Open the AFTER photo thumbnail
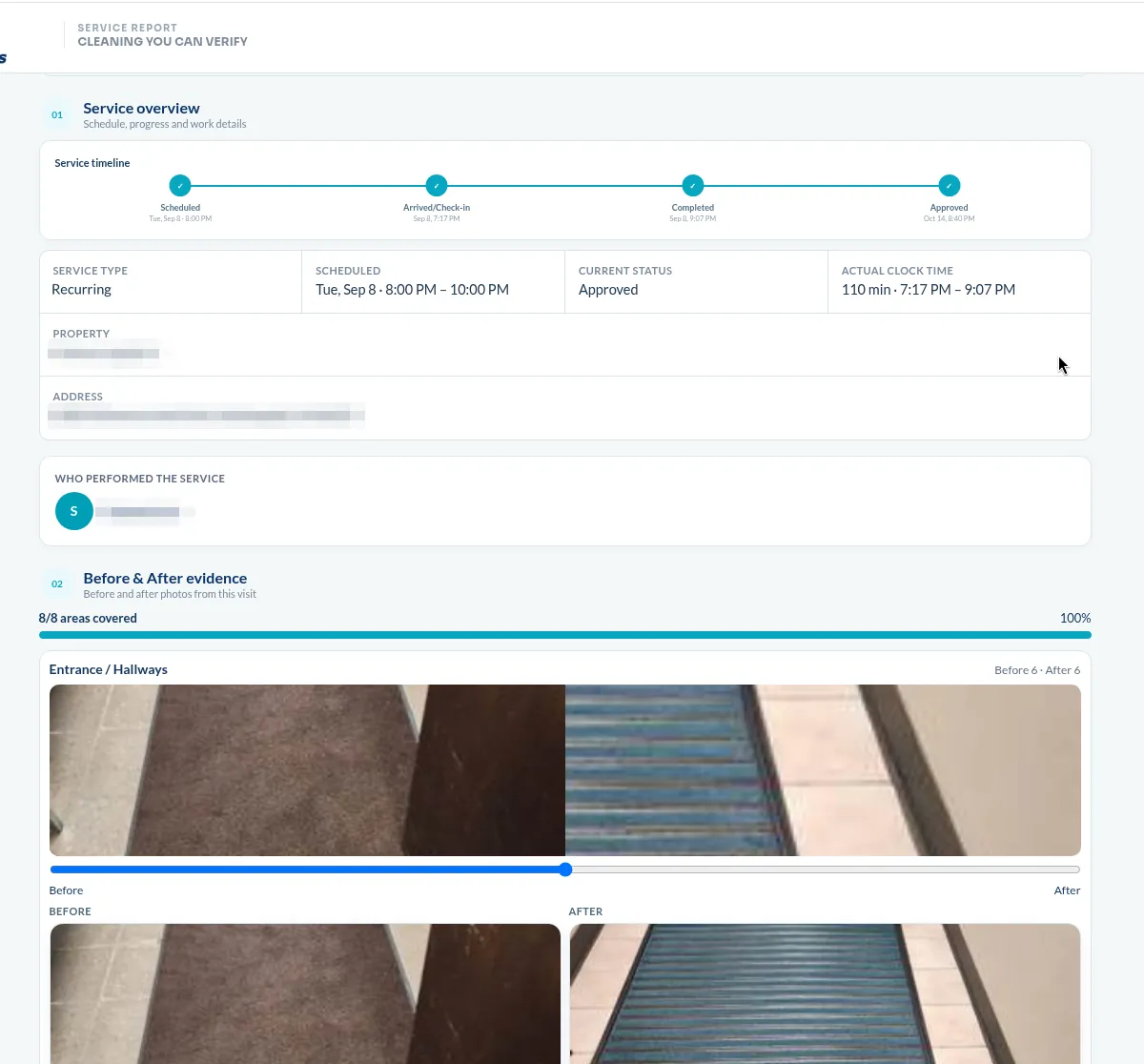Viewport: 1144px width, 1064px height. point(825,993)
